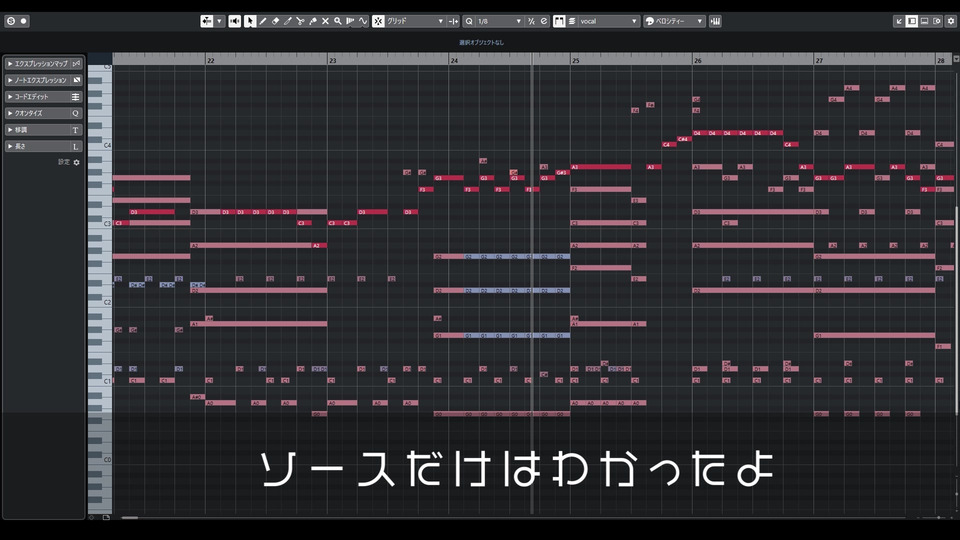Expand the ノートエクスプレッション section
The image size is (960, 540).
43,80
